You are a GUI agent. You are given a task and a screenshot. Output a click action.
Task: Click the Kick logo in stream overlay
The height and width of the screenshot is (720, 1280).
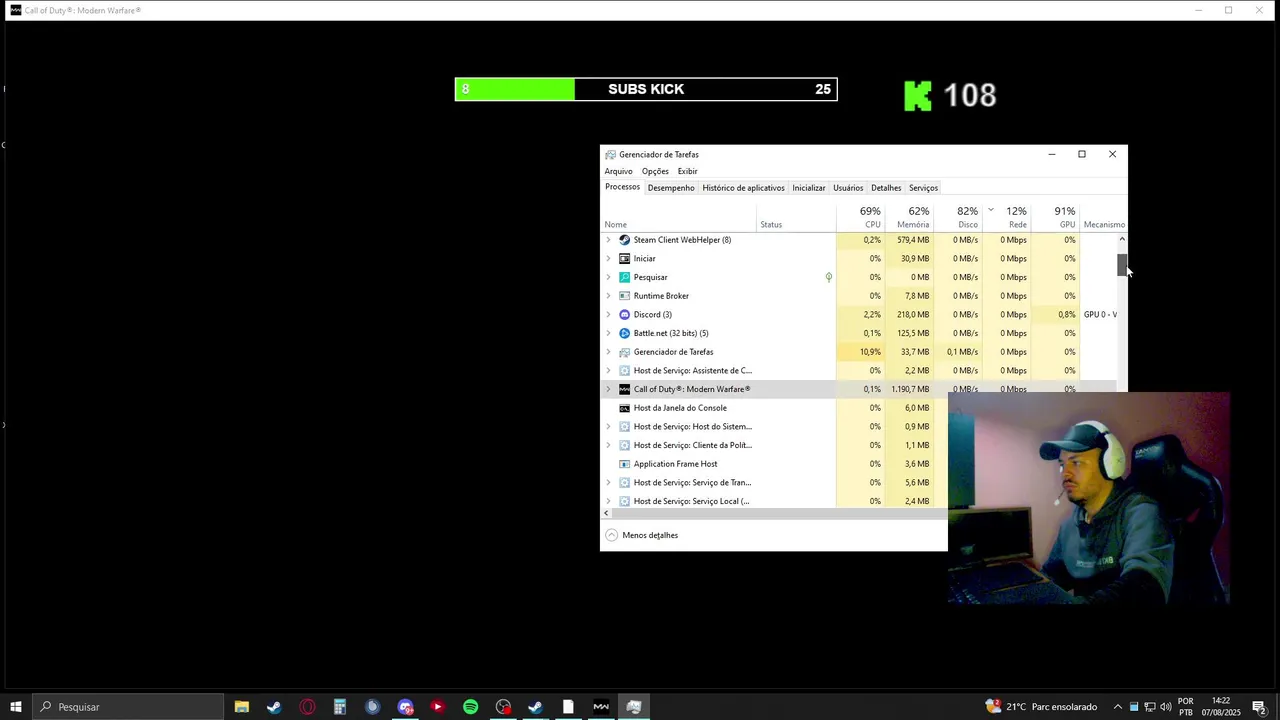(x=917, y=95)
